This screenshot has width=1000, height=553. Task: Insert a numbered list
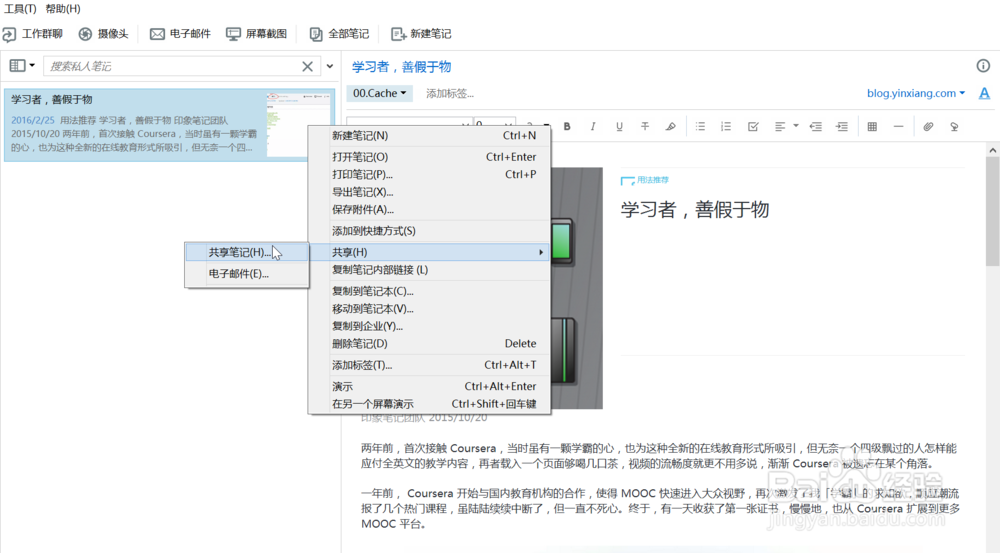pos(726,126)
